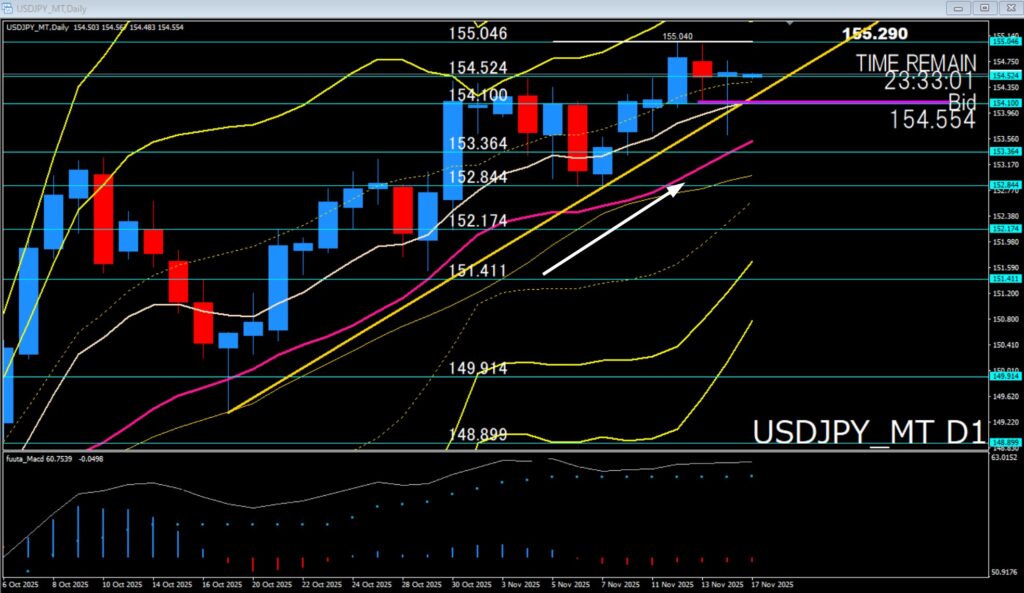
Task: Minimize the USDJPY_MT chart window
Action: tap(959, 8)
